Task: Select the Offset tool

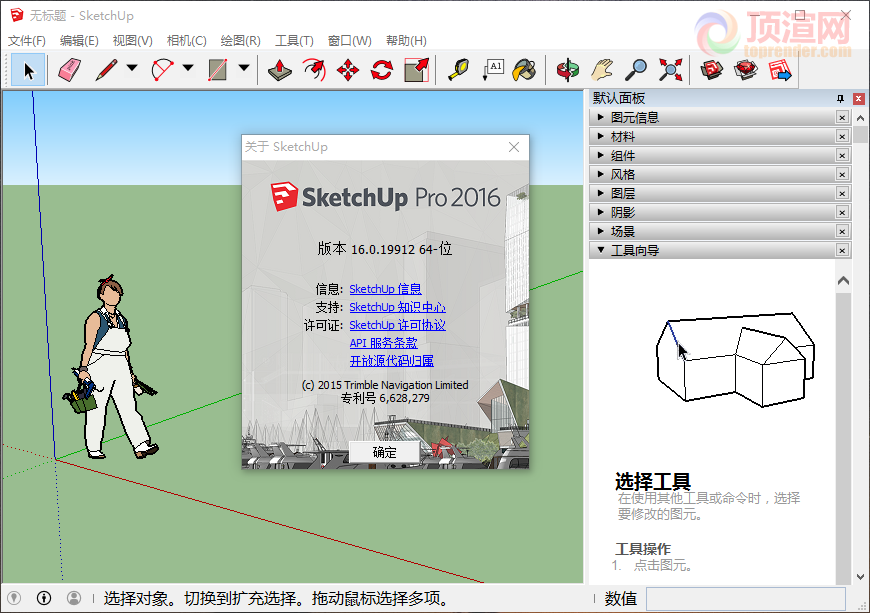Action: coord(314,70)
